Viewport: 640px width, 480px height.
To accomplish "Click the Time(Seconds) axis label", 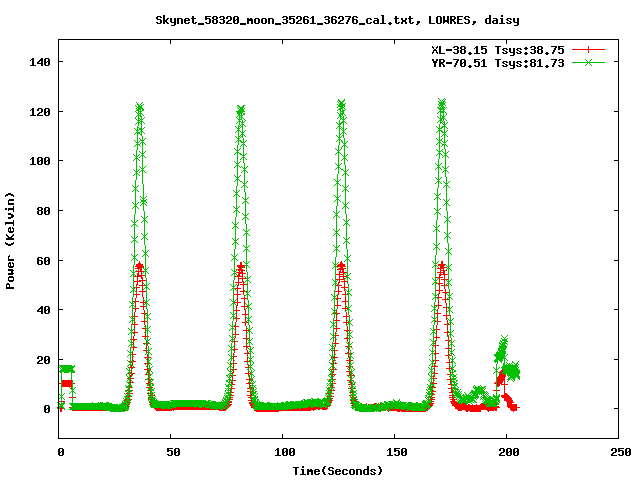I will 338,471.
